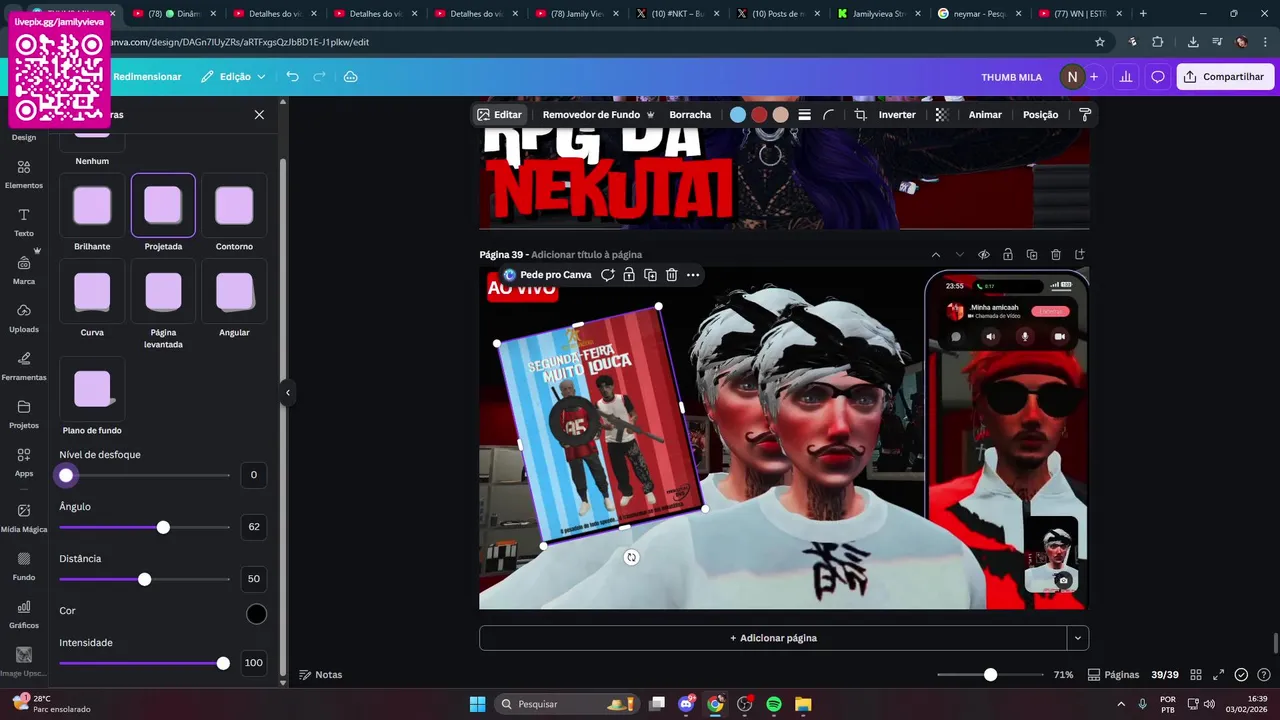Open the Adicionar página dropdown arrow
Image resolution: width=1280 pixels, height=720 pixels.
tap(1078, 638)
